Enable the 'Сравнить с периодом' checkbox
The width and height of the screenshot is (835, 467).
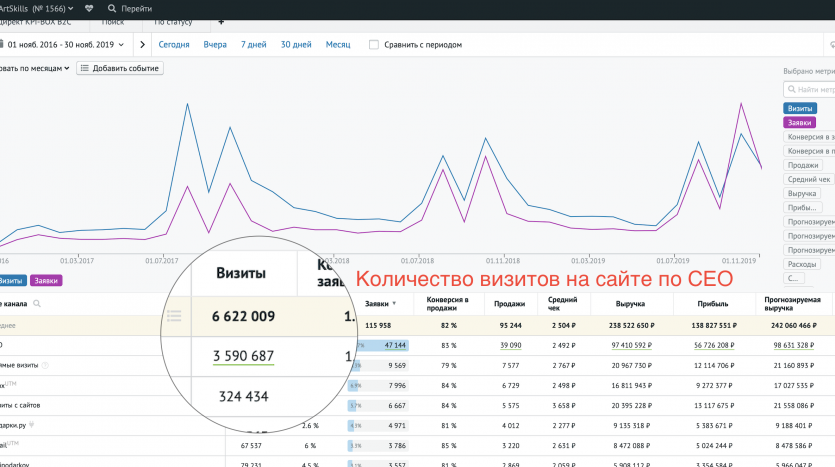(x=374, y=45)
